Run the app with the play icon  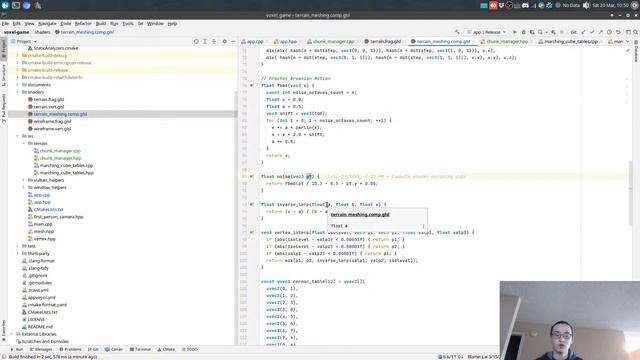[515, 32]
